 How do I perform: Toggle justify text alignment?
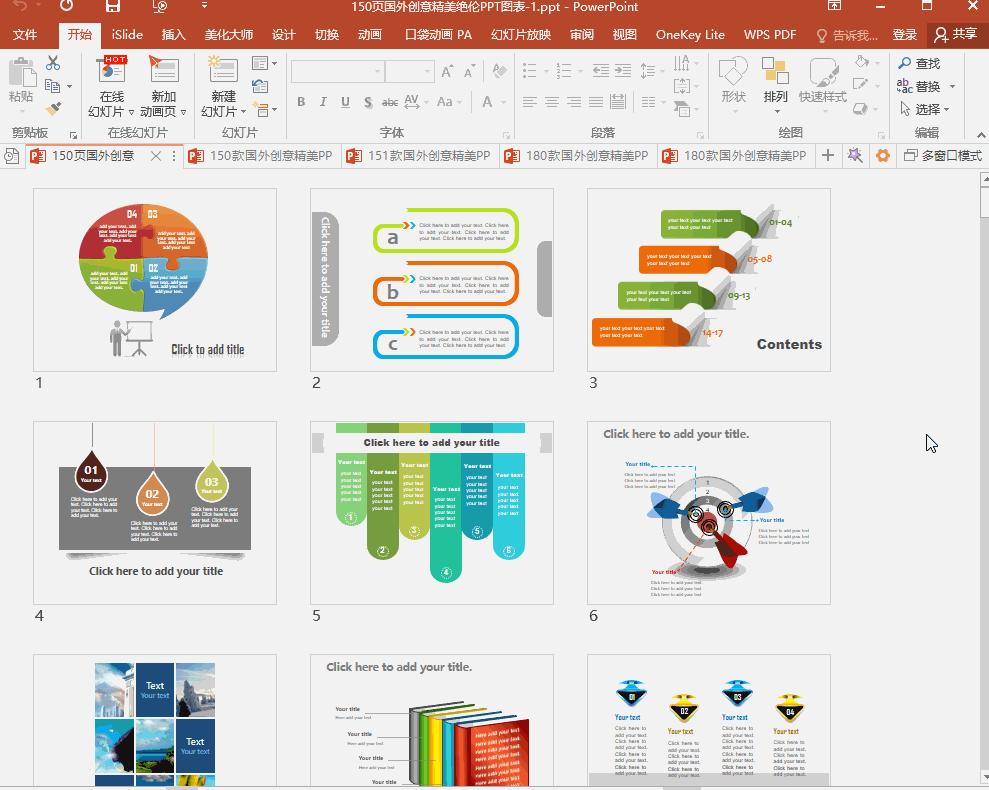point(596,102)
